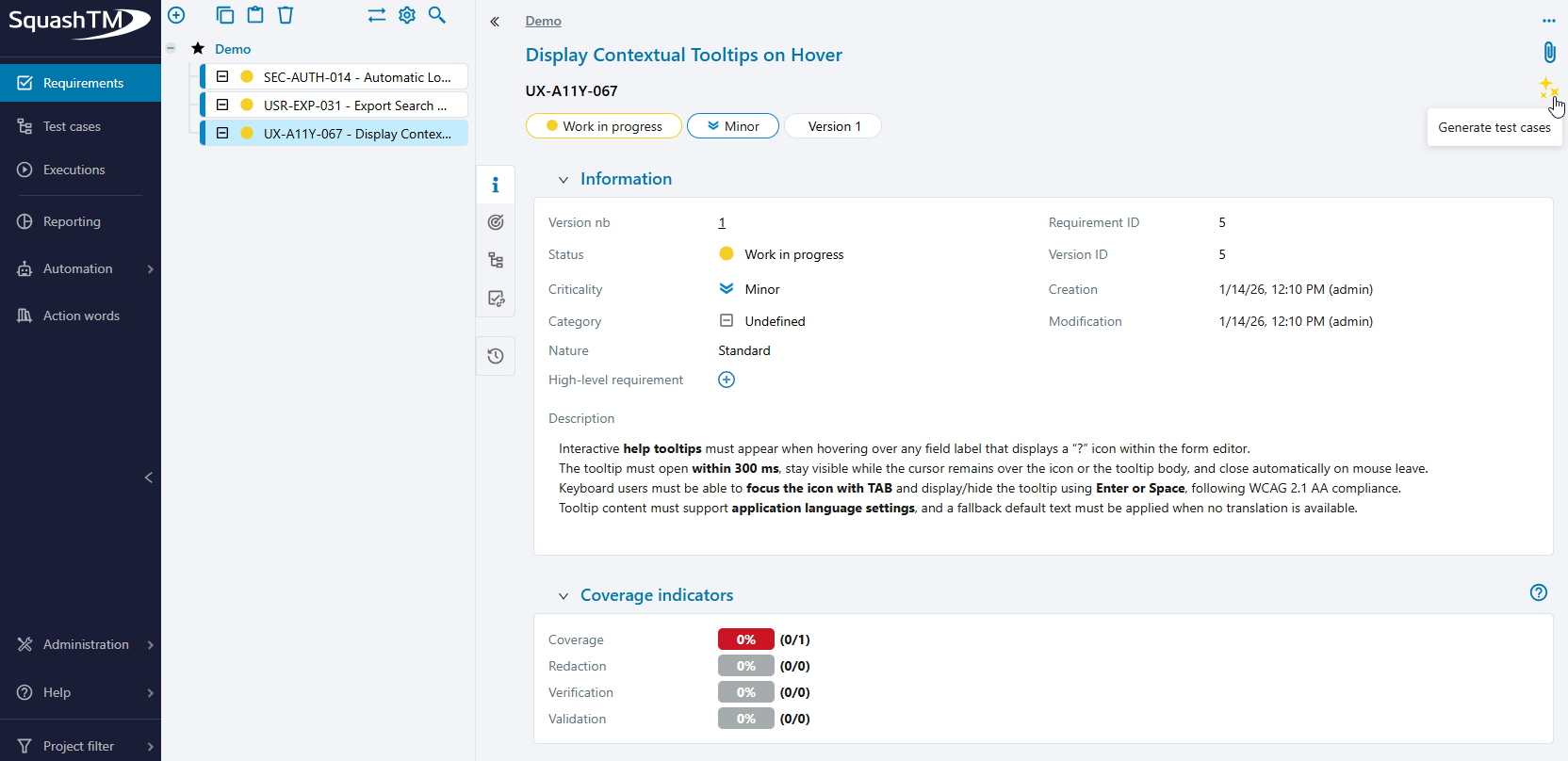Go to Test cases workspace
The height and width of the screenshot is (761, 1568).
80,126
